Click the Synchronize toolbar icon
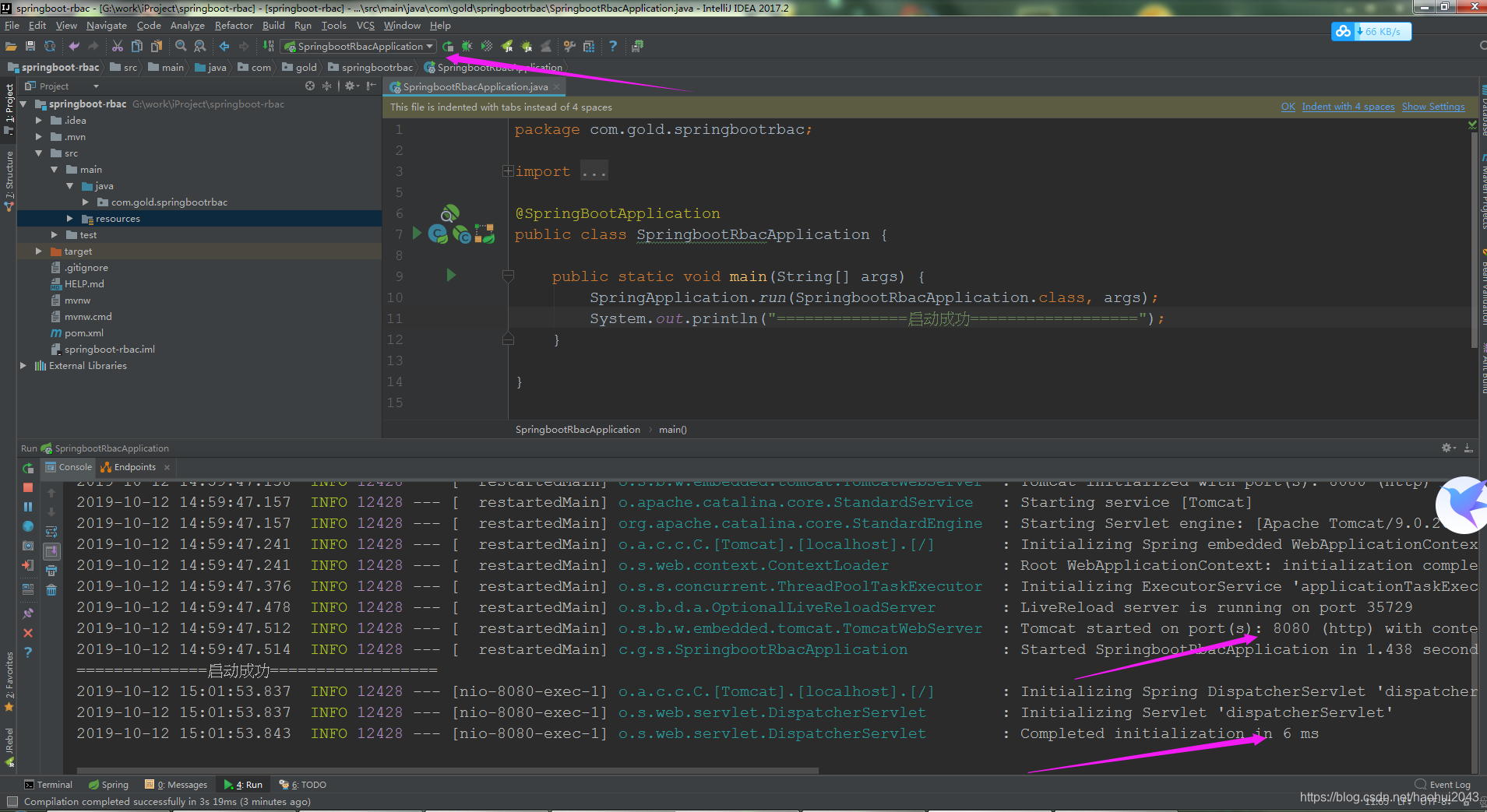Screen dimensions: 1487x812 point(50,47)
